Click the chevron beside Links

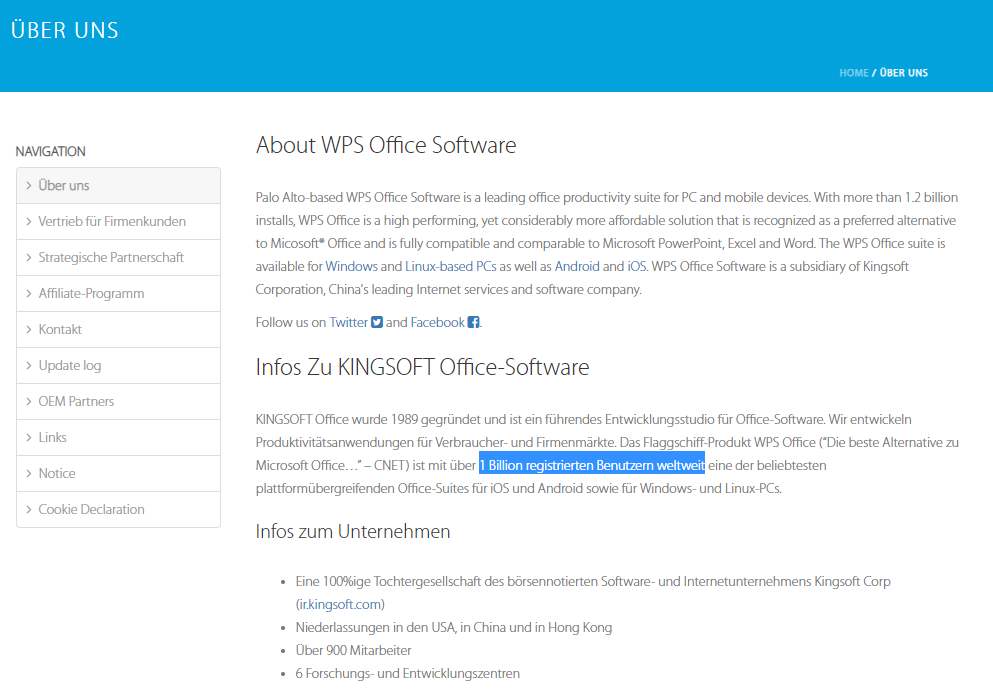[29, 437]
